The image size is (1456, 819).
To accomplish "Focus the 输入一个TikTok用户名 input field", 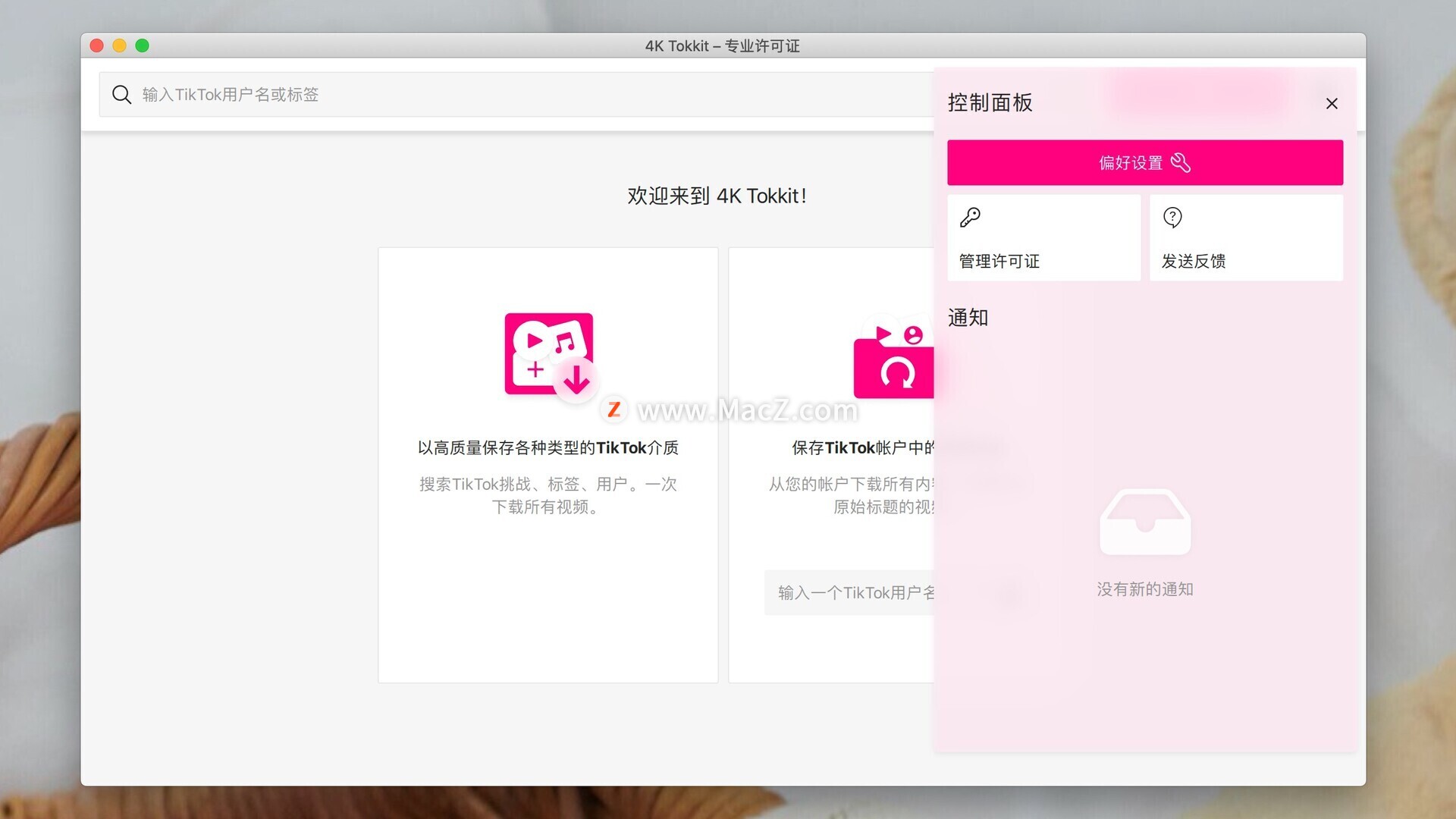I will [x=849, y=592].
